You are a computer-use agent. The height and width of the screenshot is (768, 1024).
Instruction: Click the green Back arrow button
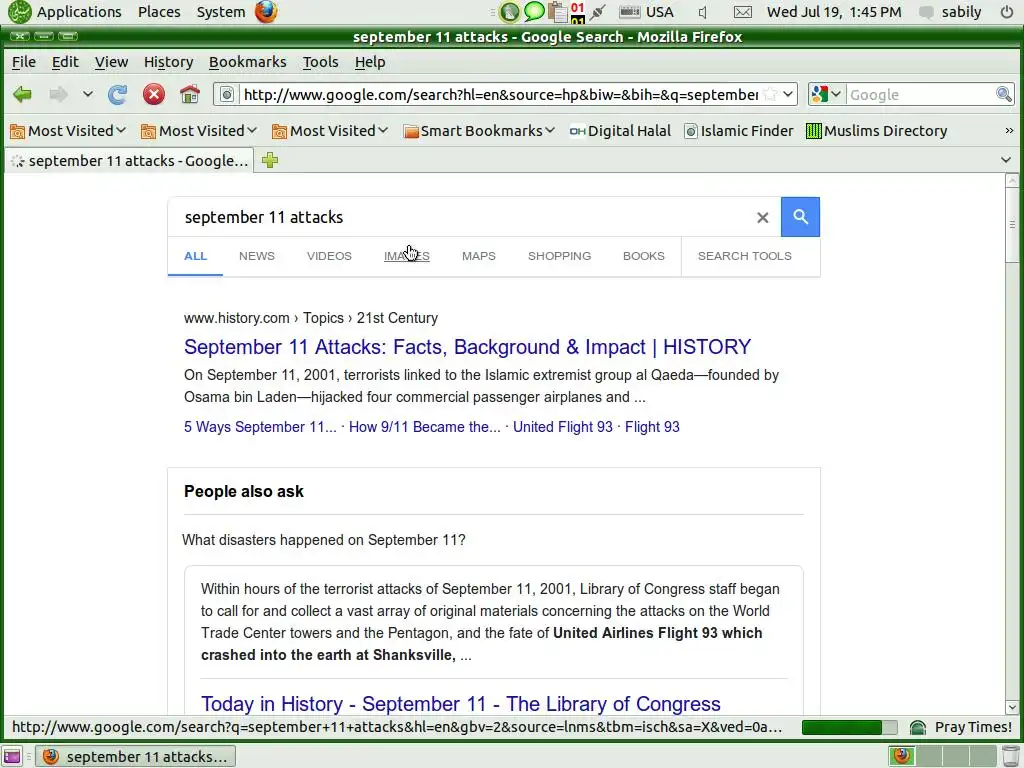pyautogui.click(x=22, y=95)
